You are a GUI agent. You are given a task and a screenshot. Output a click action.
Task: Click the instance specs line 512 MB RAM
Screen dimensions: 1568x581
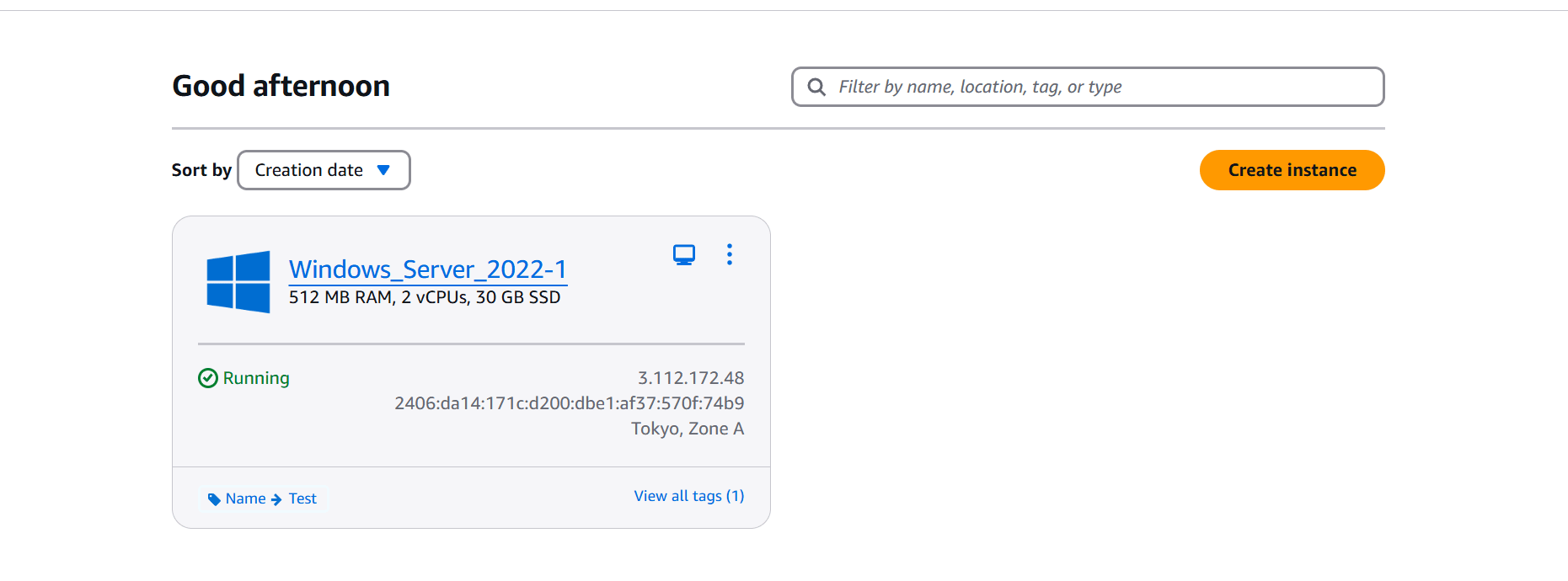pyautogui.click(x=425, y=297)
